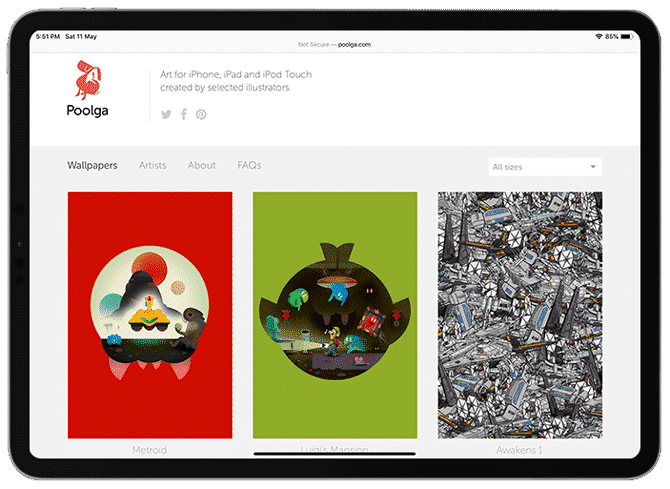The height and width of the screenshot is (489, 670).
Task: Open the red Metroid wallpaper thumbnail
Action: pyautogui.click(x=150, y=315)
